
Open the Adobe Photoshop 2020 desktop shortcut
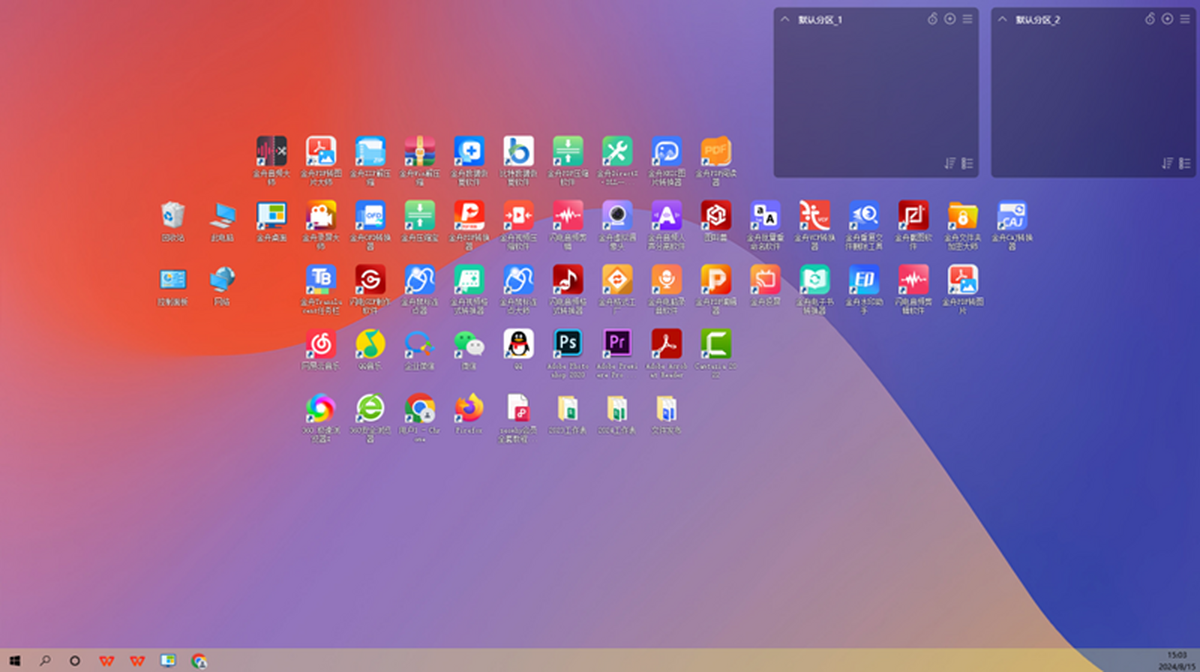pyautogui.click(x=568, y=344)
